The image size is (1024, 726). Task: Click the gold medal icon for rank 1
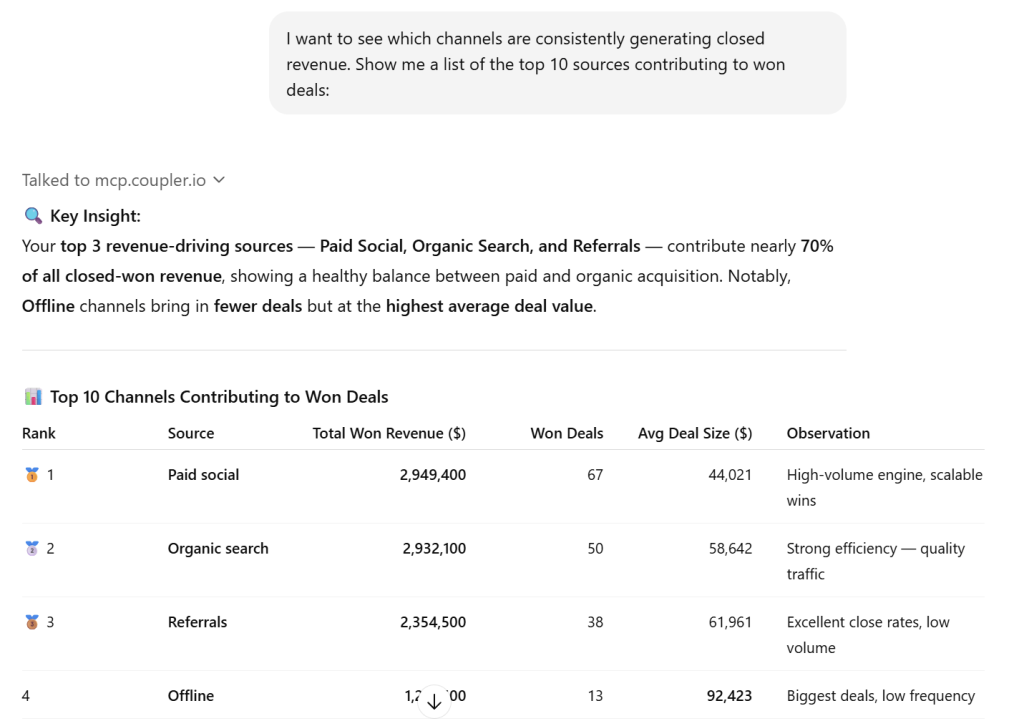[31, 475]
